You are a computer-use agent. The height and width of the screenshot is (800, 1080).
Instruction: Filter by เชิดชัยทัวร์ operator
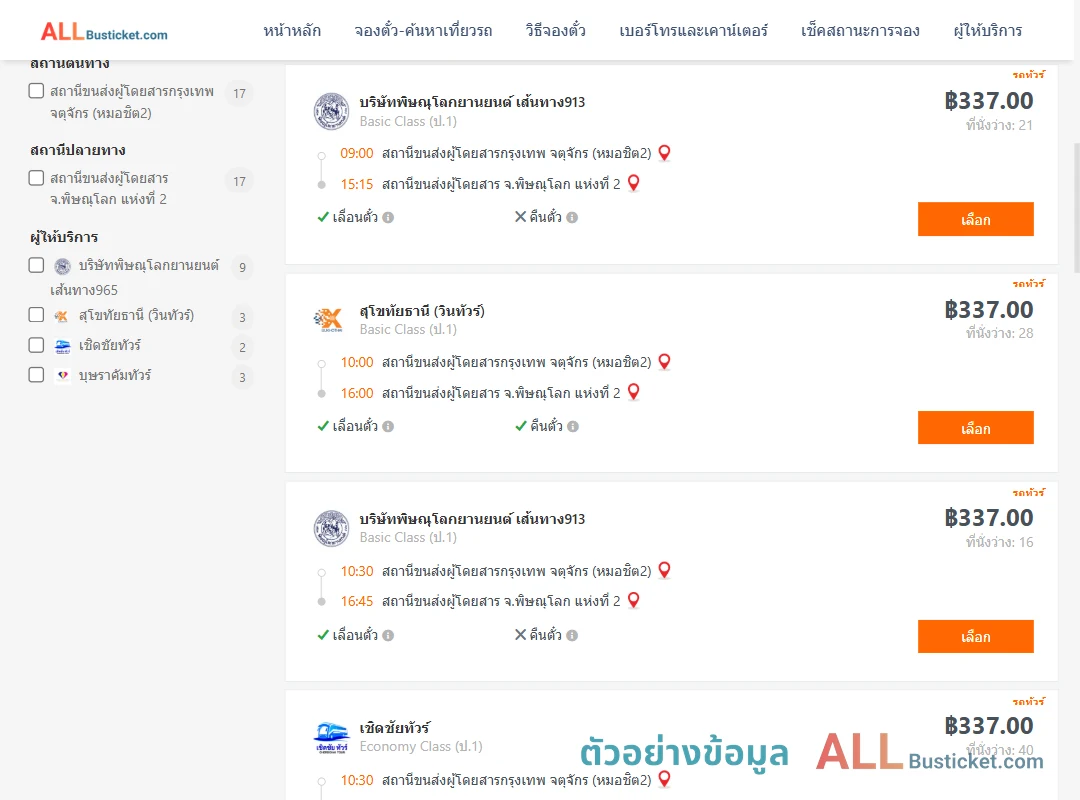(37, 345)
